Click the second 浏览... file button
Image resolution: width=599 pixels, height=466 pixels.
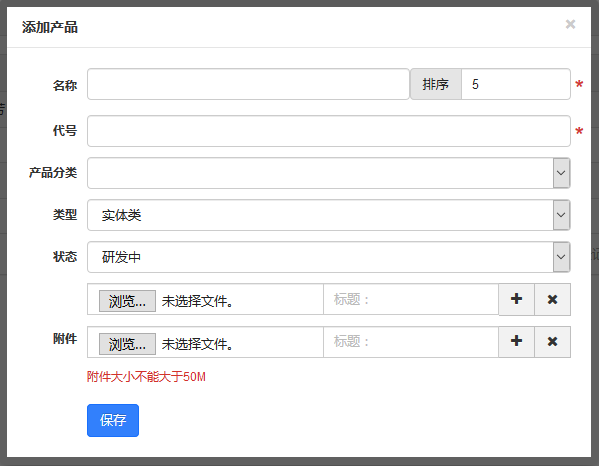click(127, 344)
